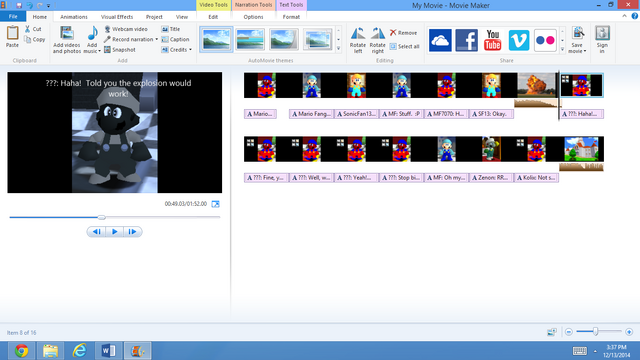The image size is (640, 360).
Task: Click the Save movie icon
Action: click(x=578, y=33)
